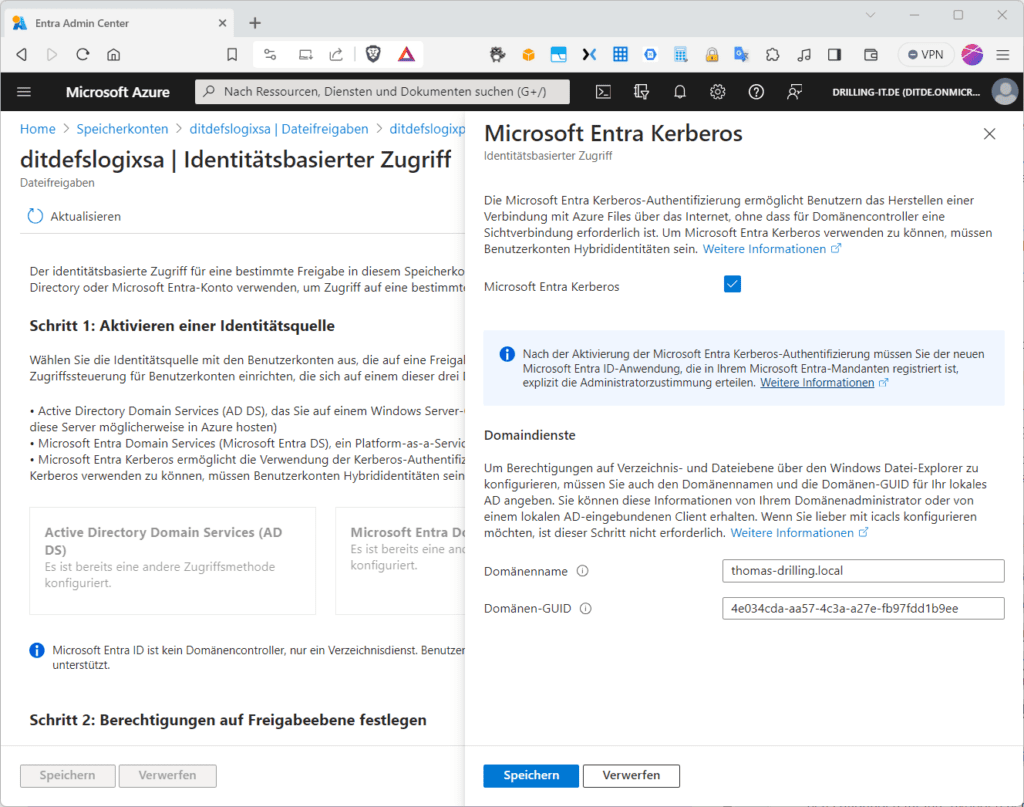
Task: Click the DRILLING-IT.DE tenant name
Action: (x=906, y=92)
